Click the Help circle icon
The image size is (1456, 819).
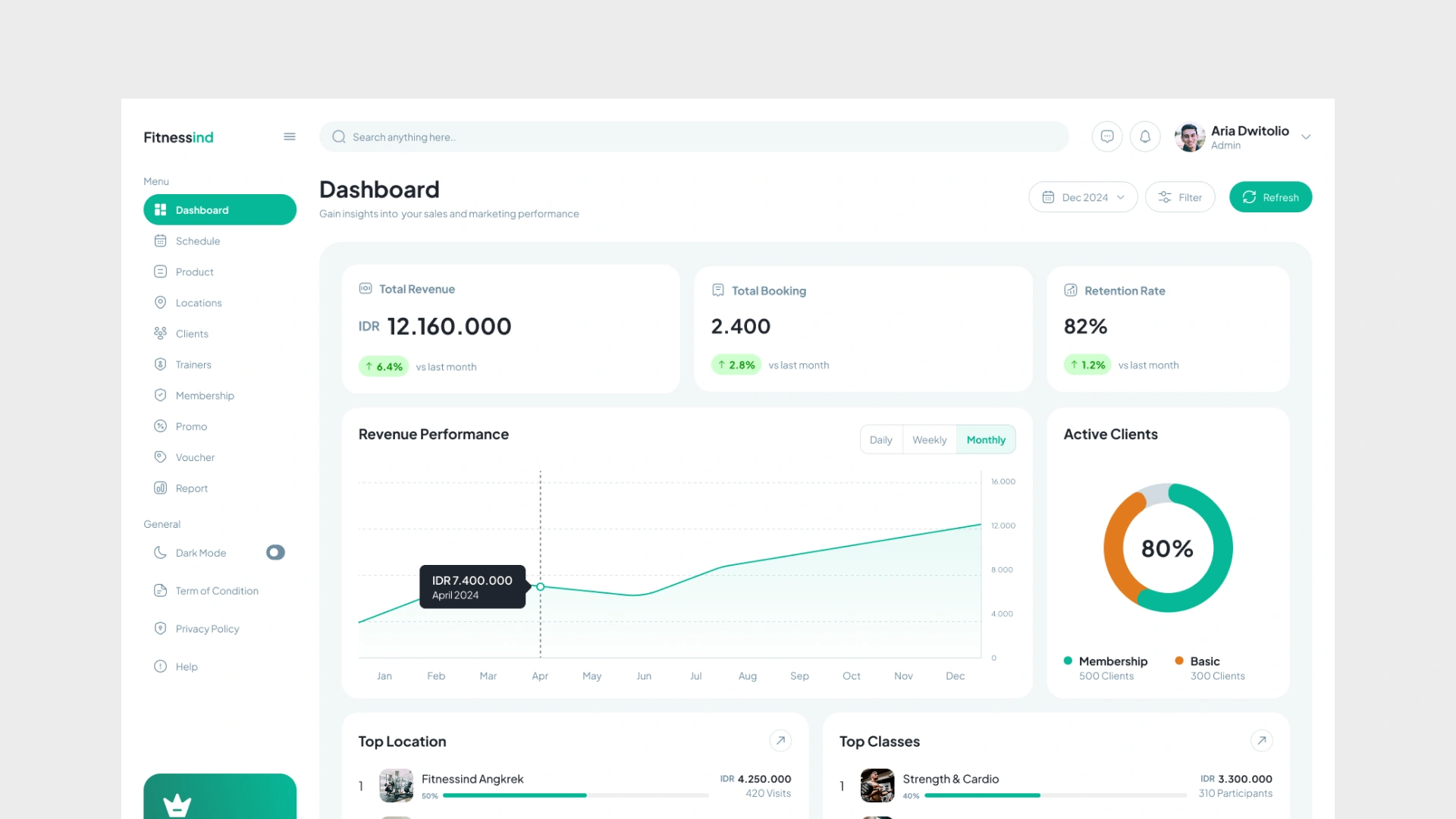tap(160, 666)
